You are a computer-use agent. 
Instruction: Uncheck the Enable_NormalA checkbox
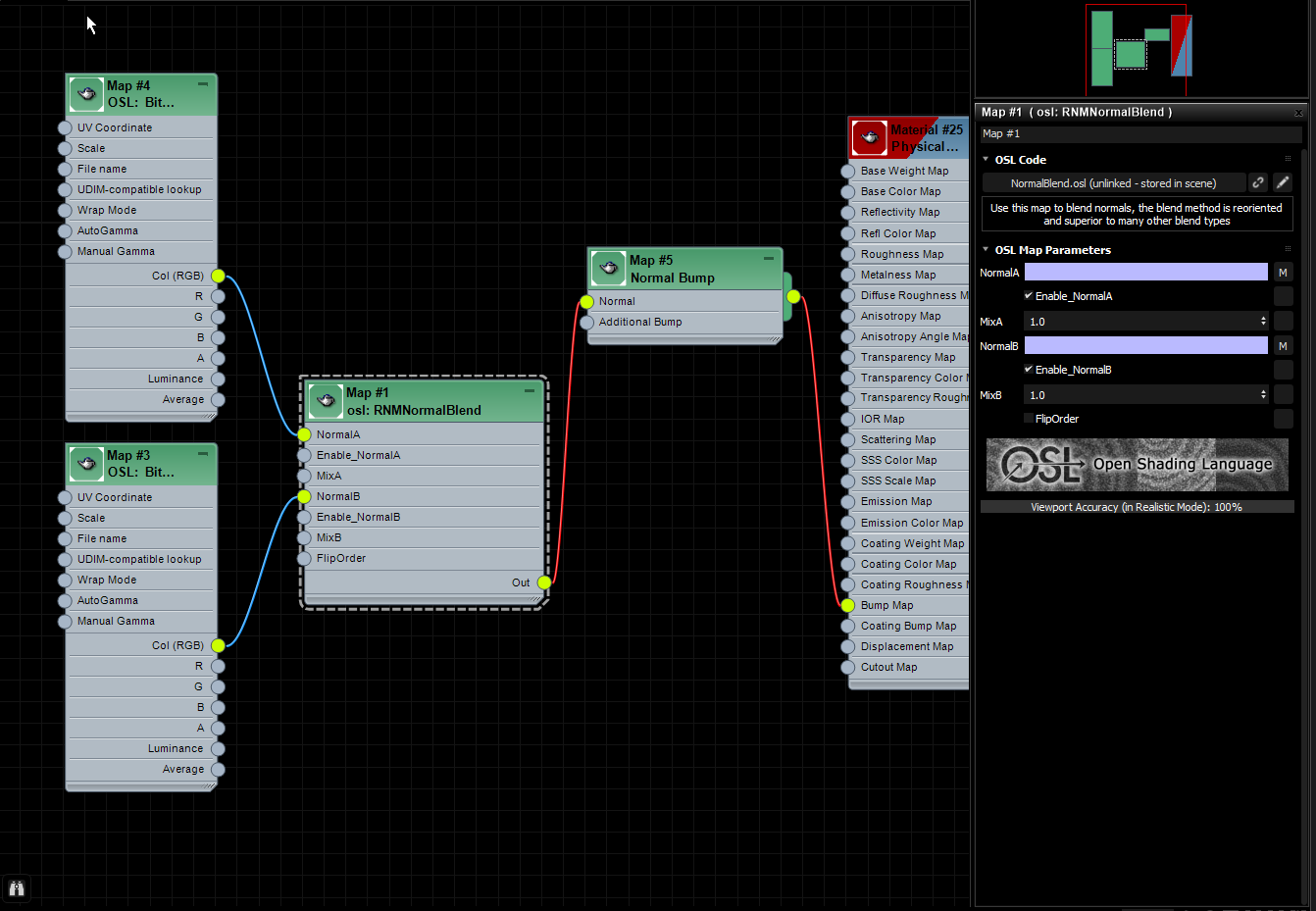(1030, 295)
